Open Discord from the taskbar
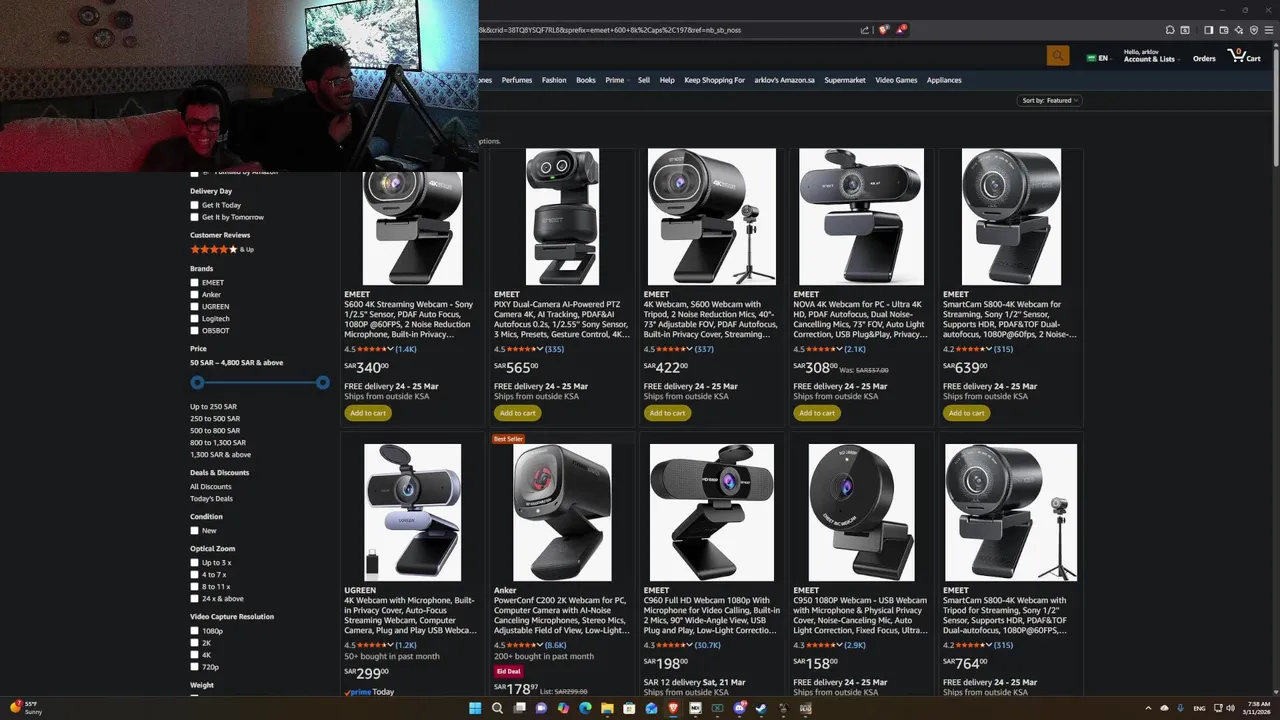 click(x=739, y=708)
